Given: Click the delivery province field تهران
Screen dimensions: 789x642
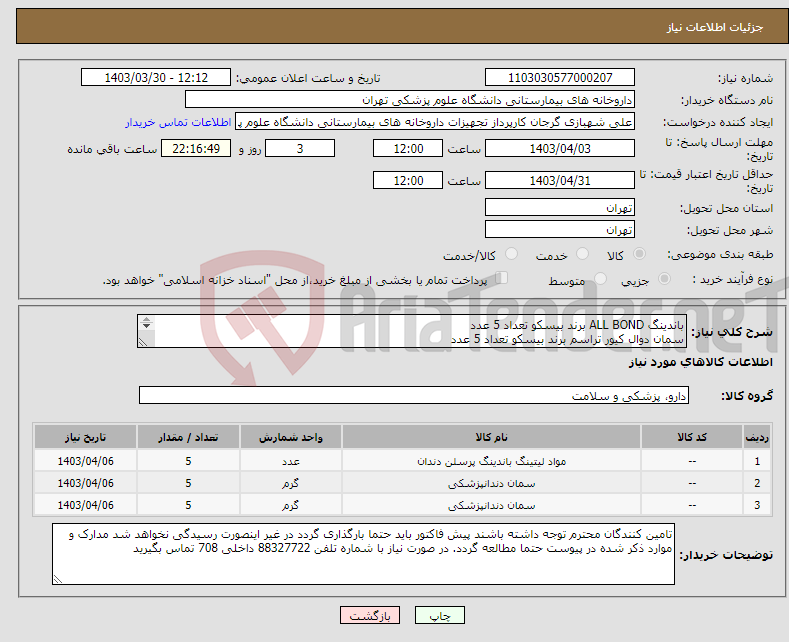Looking at the screenshot, I should (560, 207).
